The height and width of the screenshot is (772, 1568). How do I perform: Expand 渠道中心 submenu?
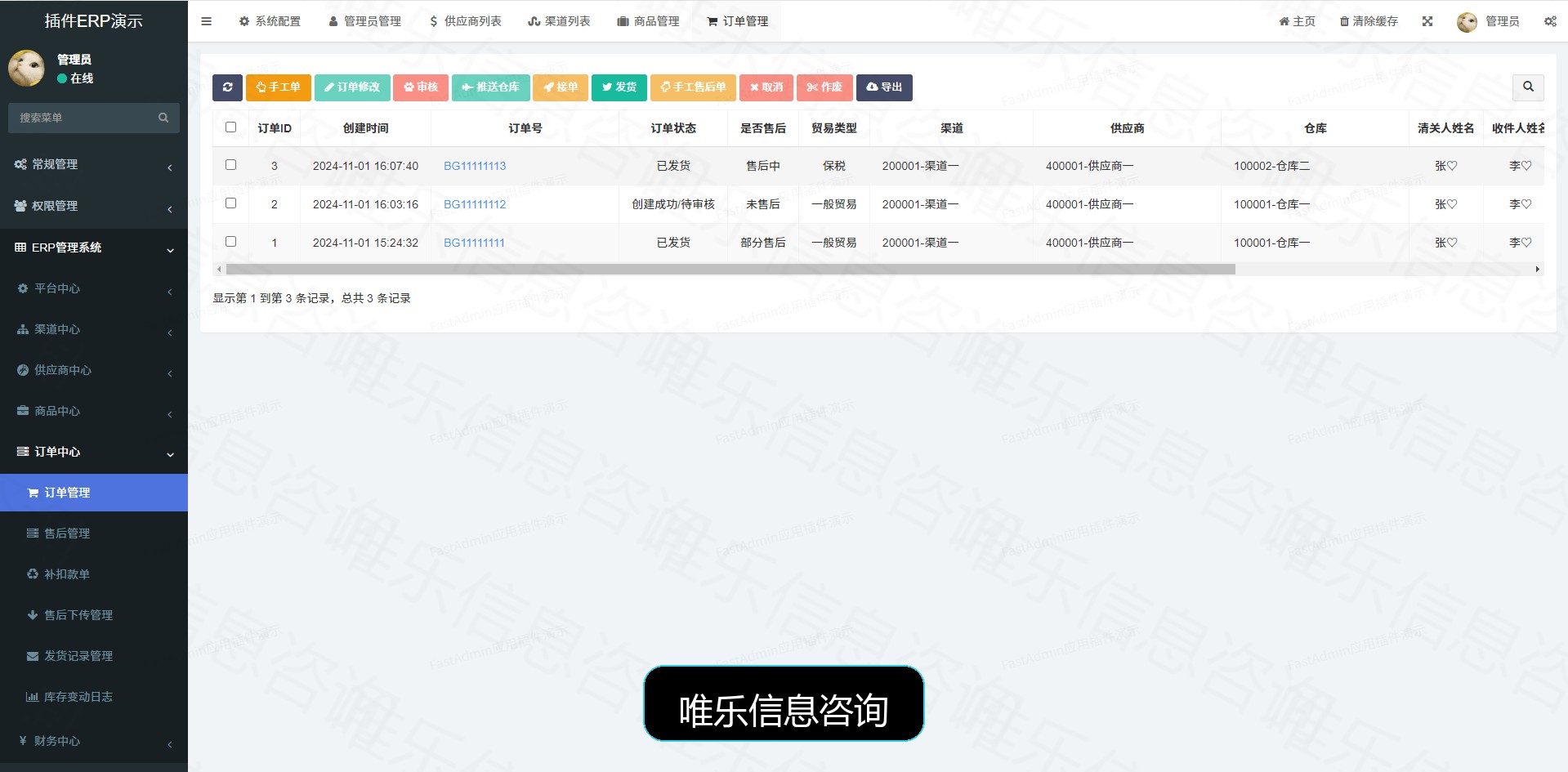pyautogui.click(x=94, y=329)
